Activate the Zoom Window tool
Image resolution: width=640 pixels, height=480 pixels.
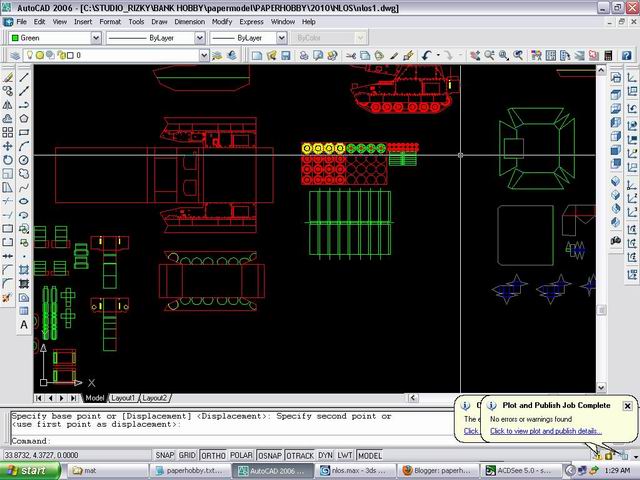(504, 56)
